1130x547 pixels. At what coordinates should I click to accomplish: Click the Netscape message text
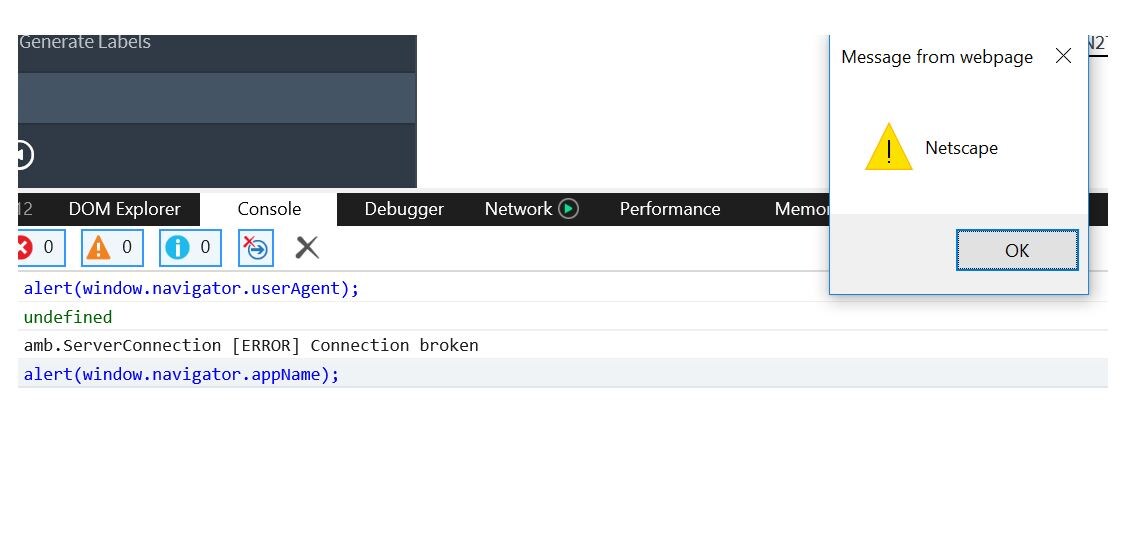[961, 148]
